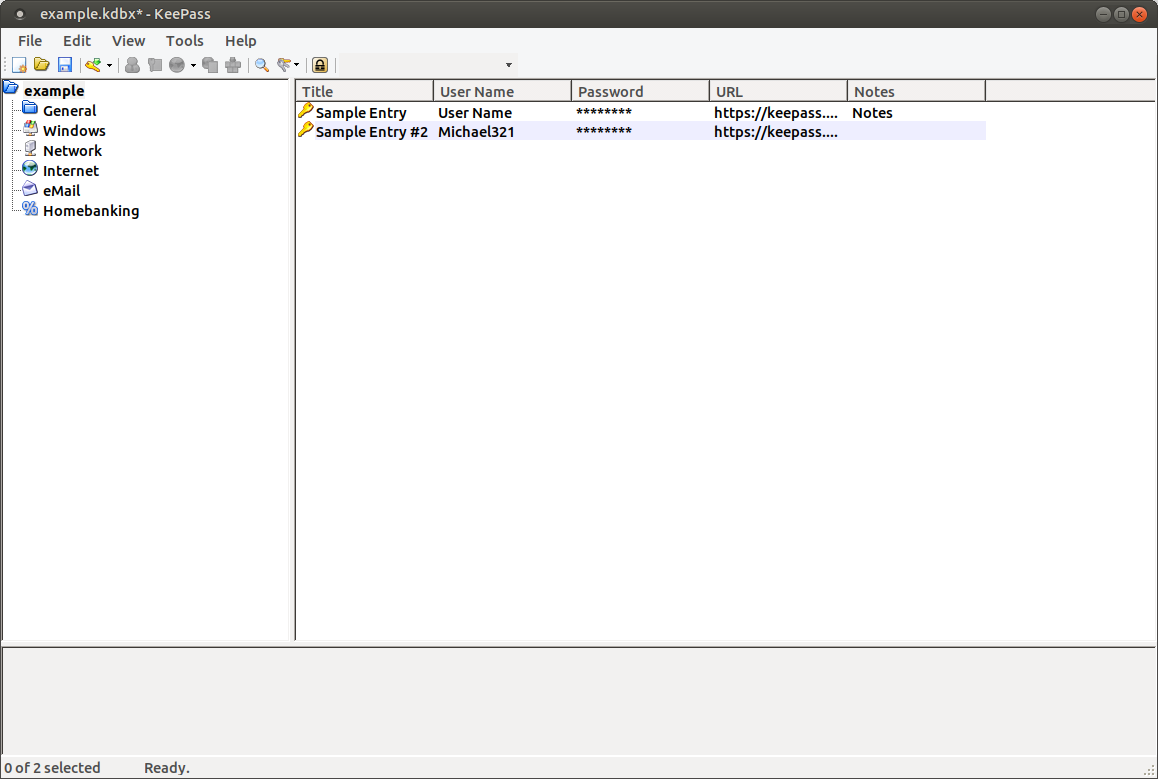Viewport: 1158px width, 779px height.
Task: Click the Copy User Name toolbar icon
Action: point(132,65)
